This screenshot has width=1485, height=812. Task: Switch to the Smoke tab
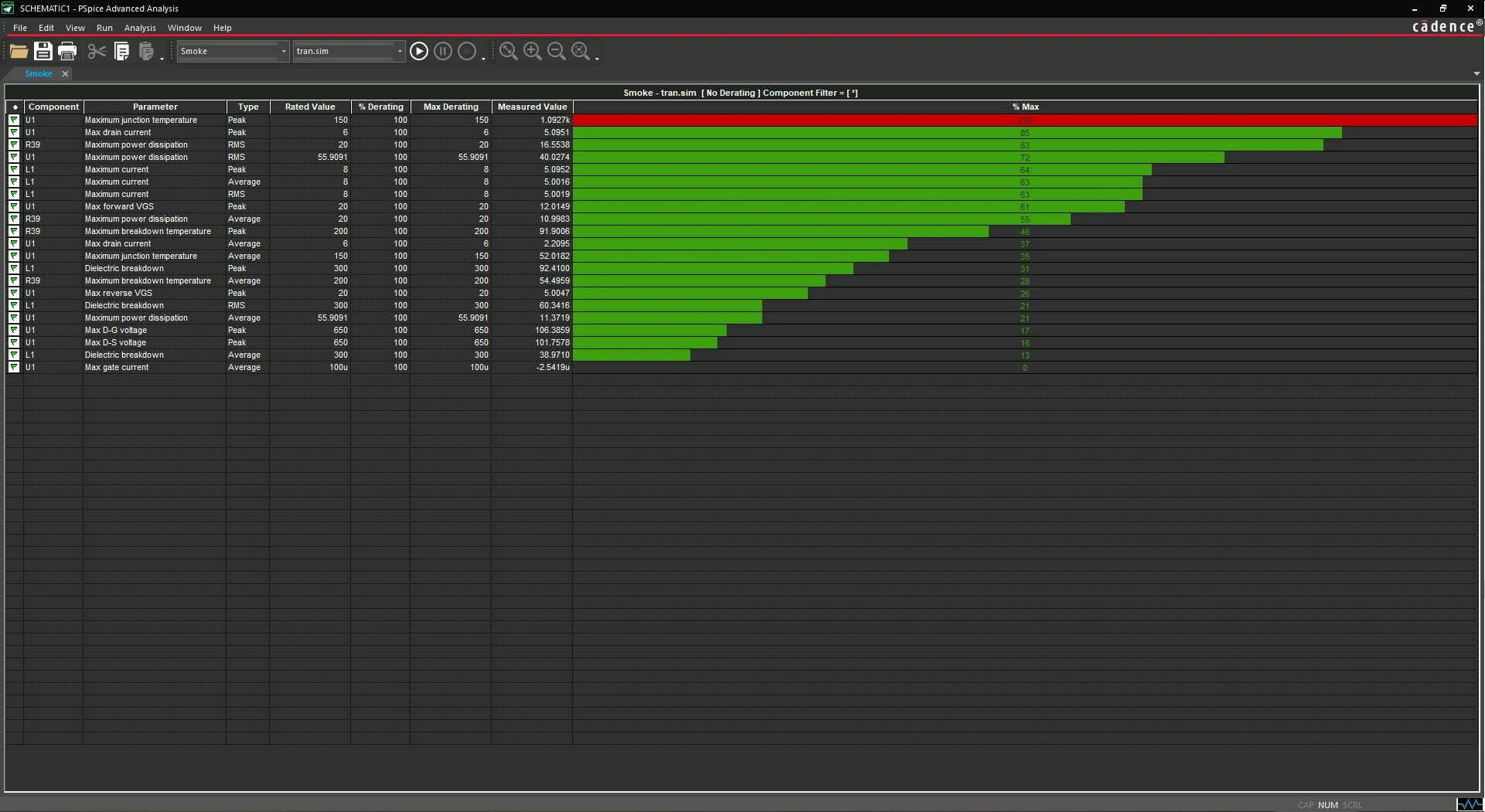[x=39, y=73]
